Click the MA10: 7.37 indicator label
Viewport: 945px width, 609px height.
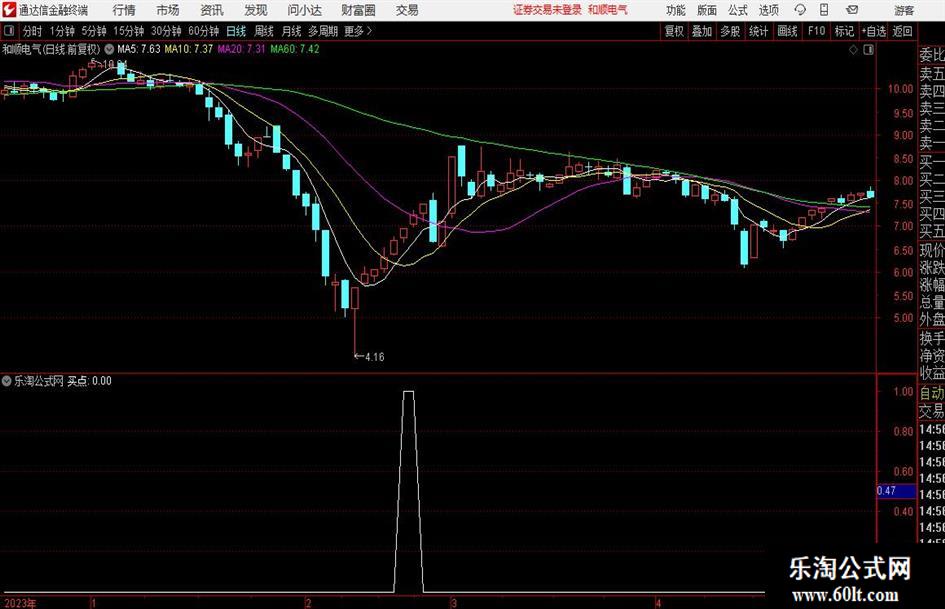(x=189, y=49)
